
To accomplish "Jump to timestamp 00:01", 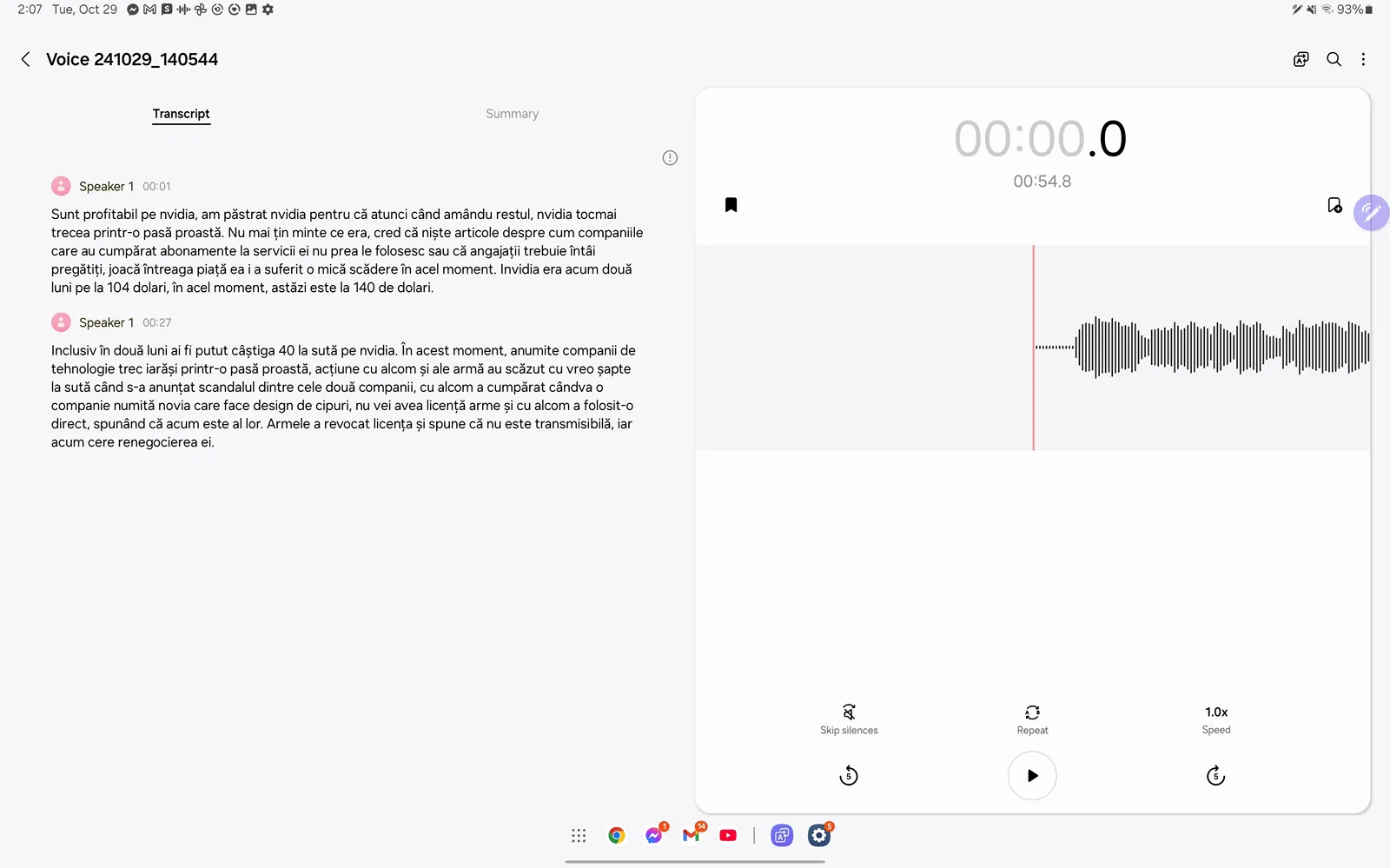I will (156, 187).
